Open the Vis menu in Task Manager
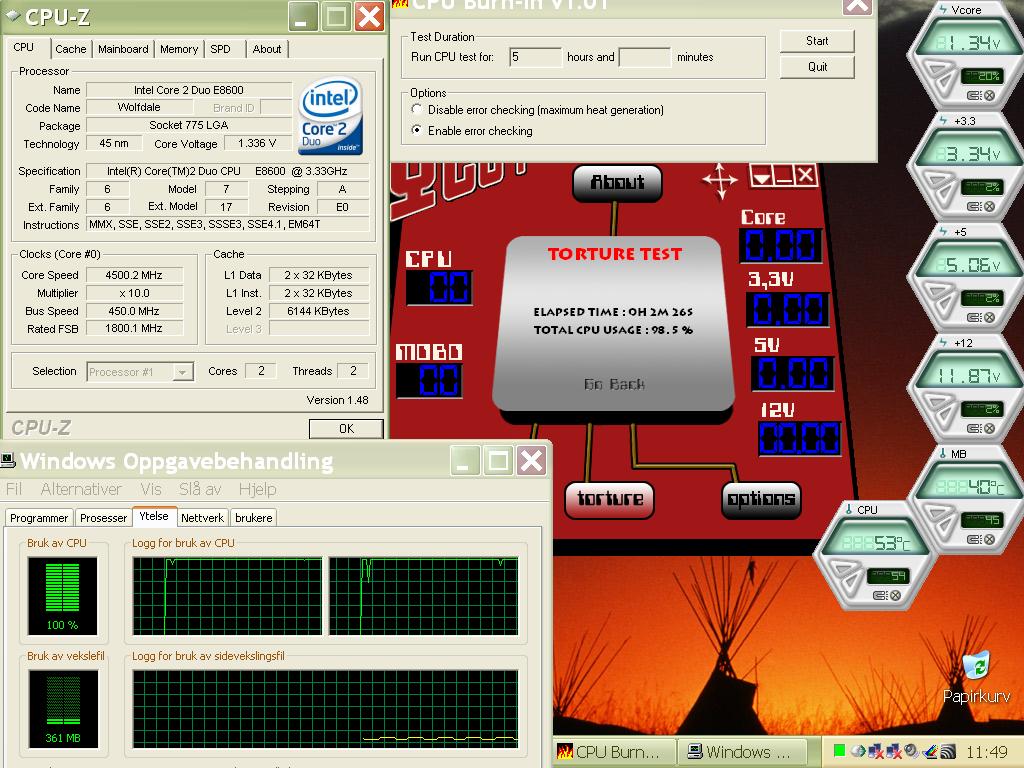 tap(150, 489)
